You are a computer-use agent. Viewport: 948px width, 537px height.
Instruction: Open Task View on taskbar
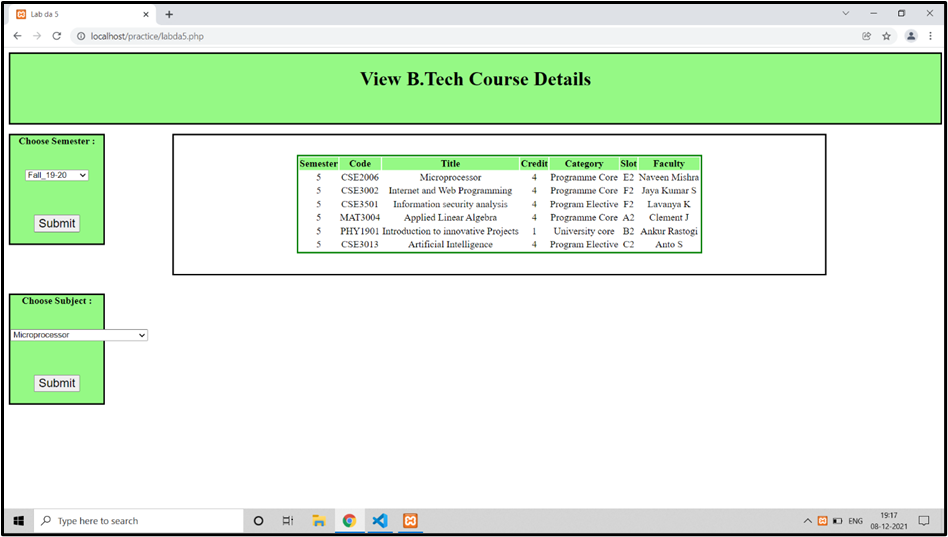coord(288,521)
